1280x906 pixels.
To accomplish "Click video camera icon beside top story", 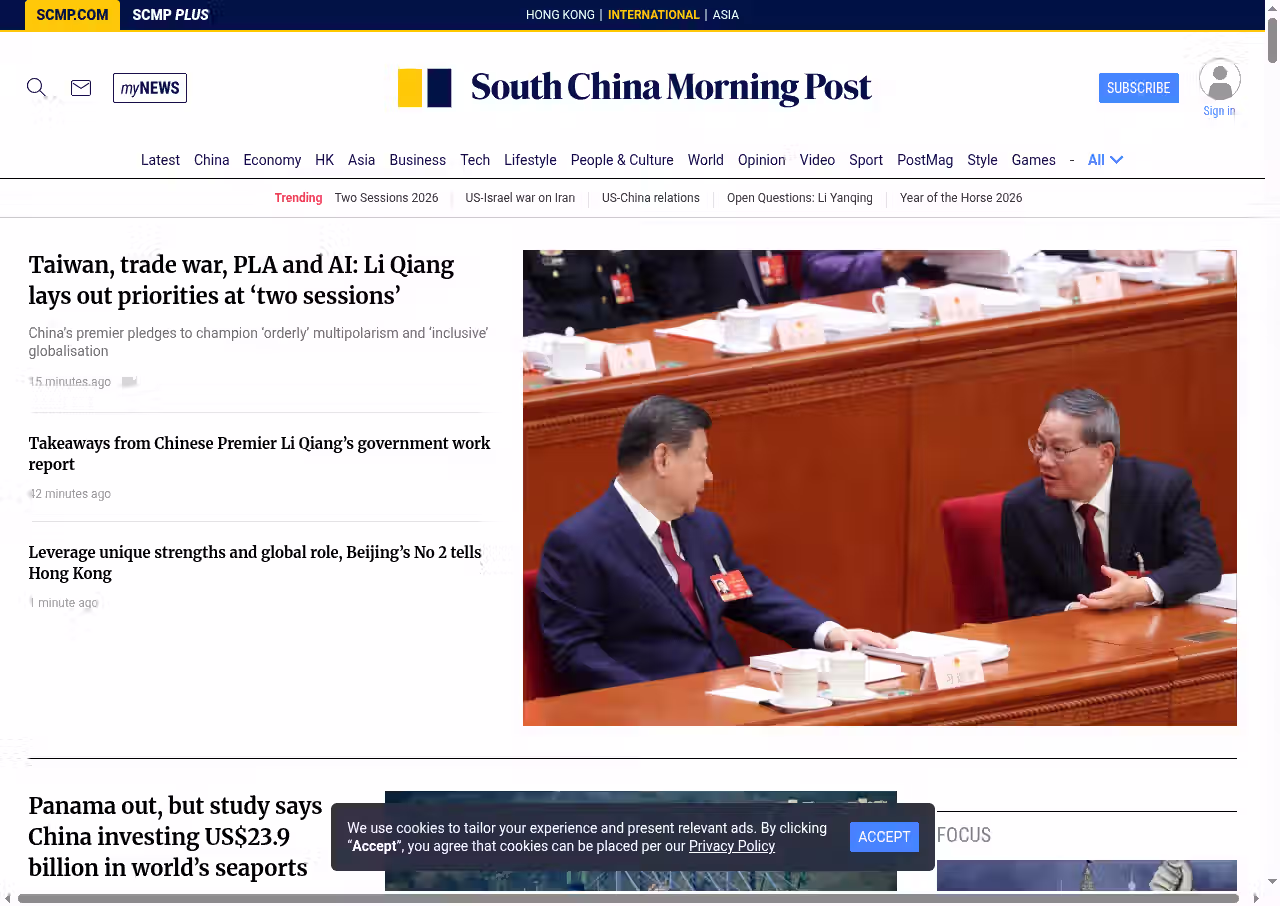I will 129,382.
